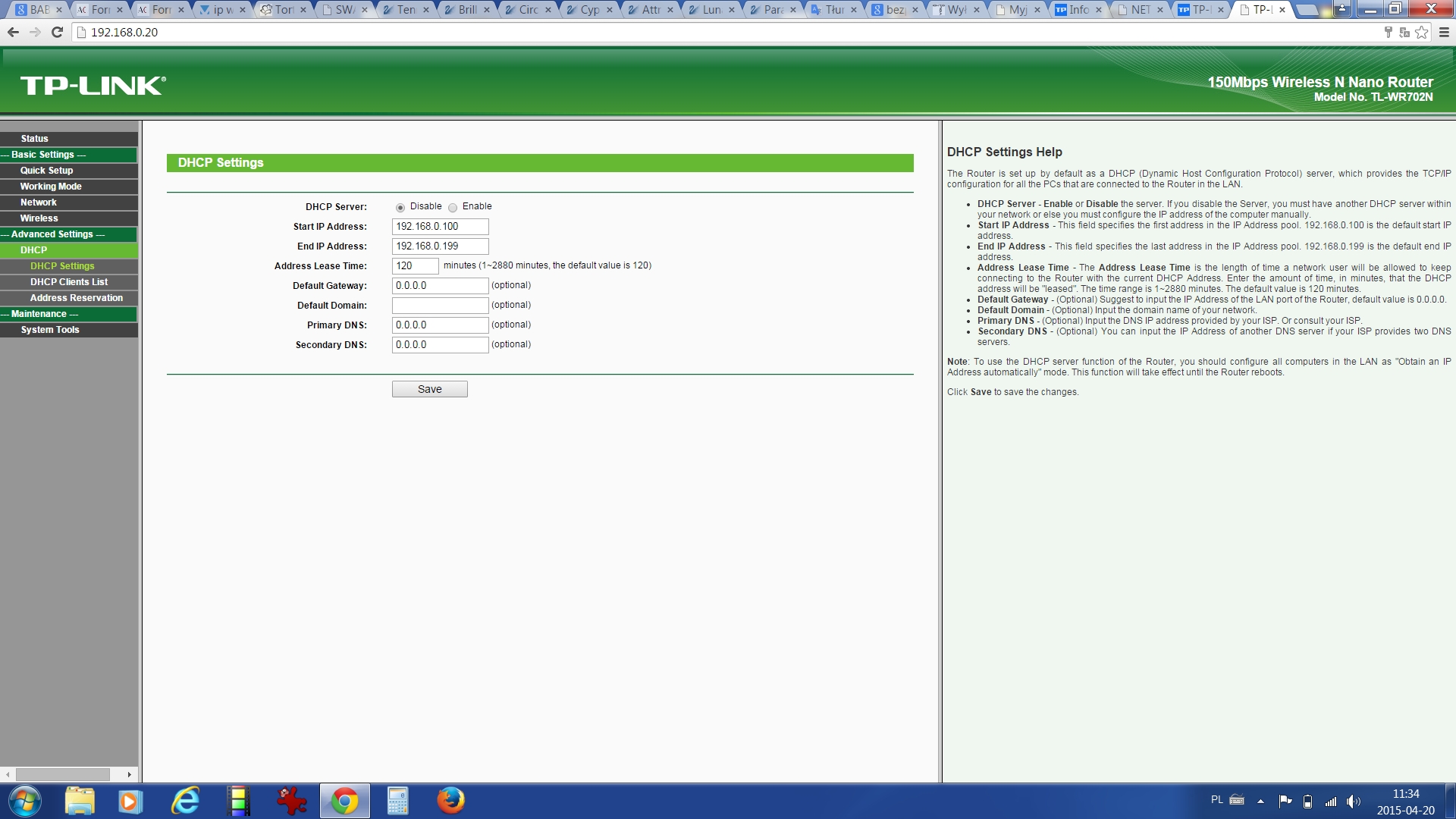Click the Start IP Address field

440,226
